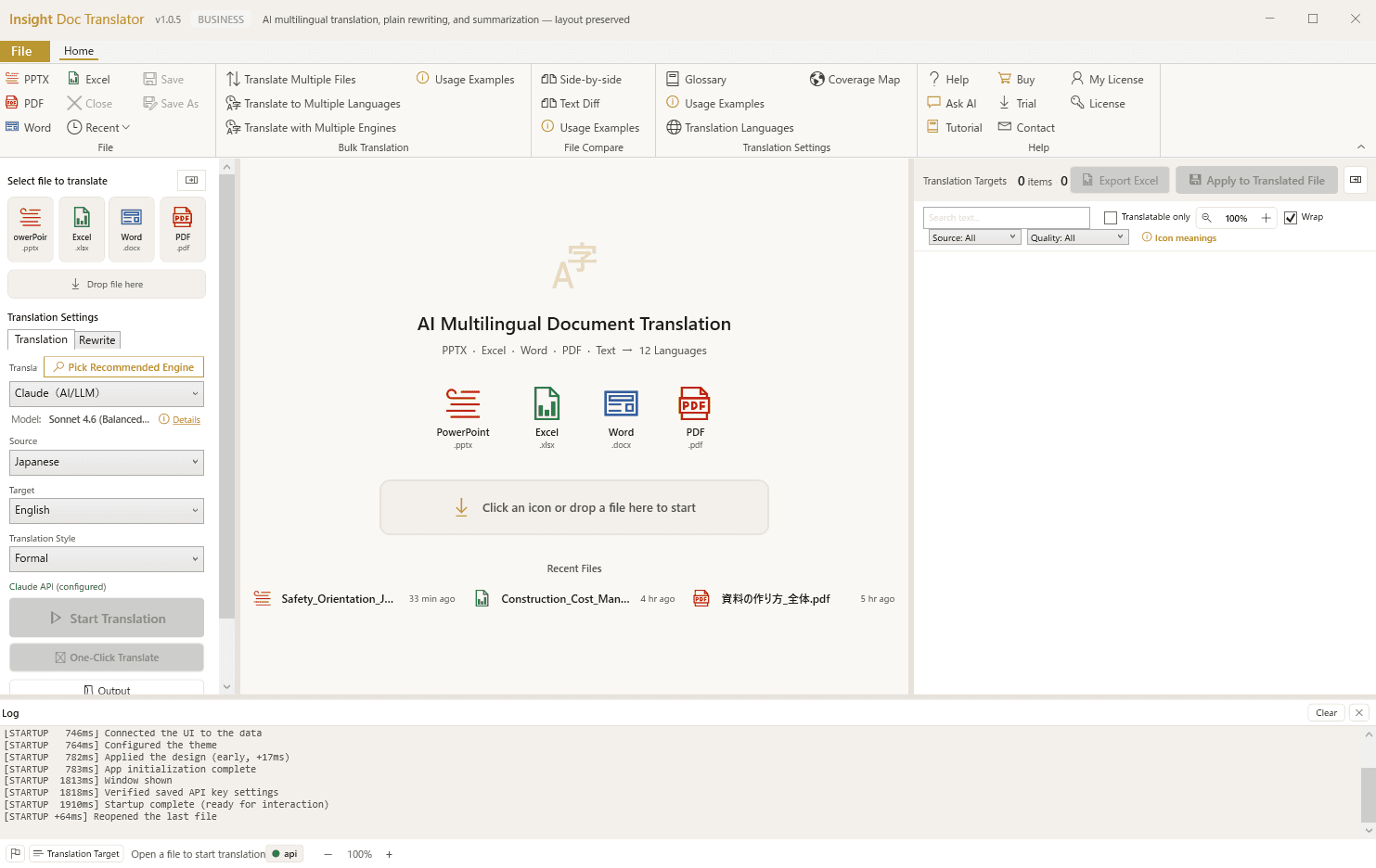This screenshot has width=1376, height=868.
Task: Select Excel .xlsx tile in left sidebar
Action: 82,229
